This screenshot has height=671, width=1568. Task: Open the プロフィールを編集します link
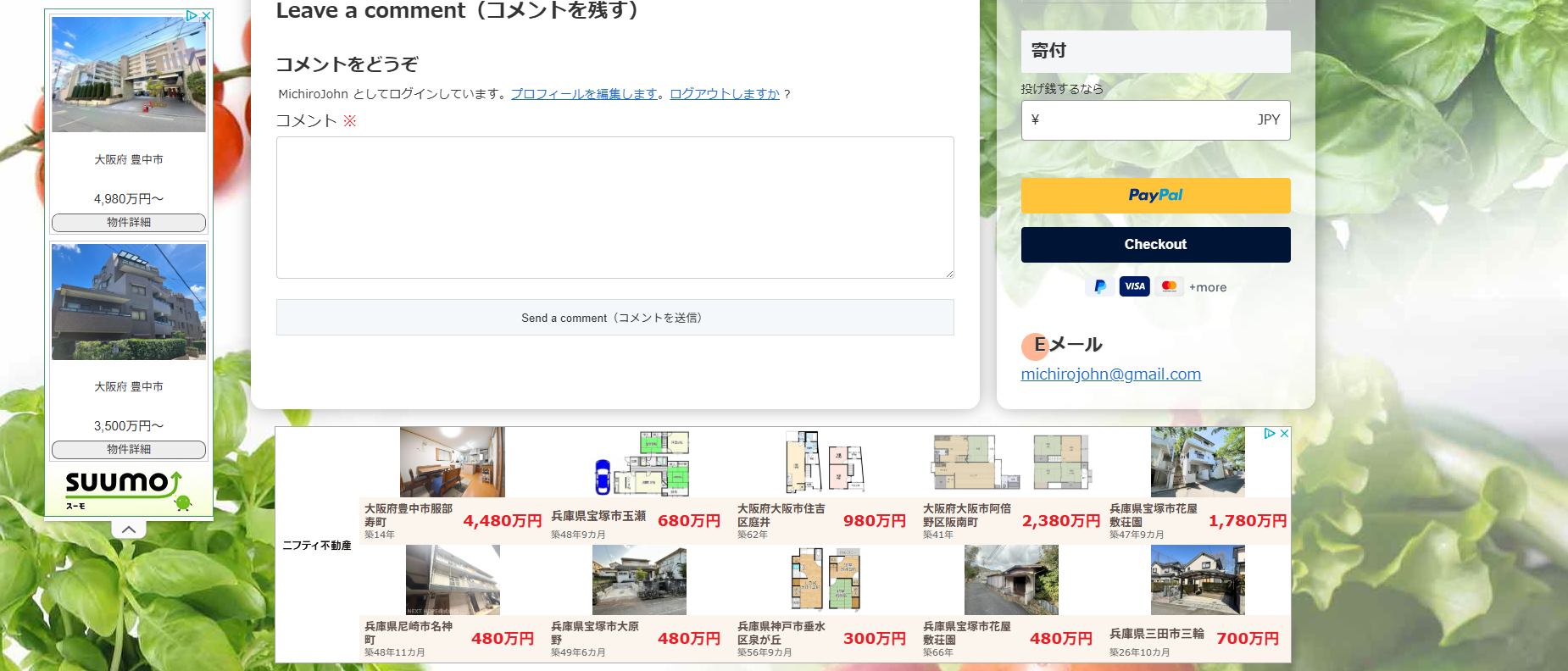coord(584,94)
